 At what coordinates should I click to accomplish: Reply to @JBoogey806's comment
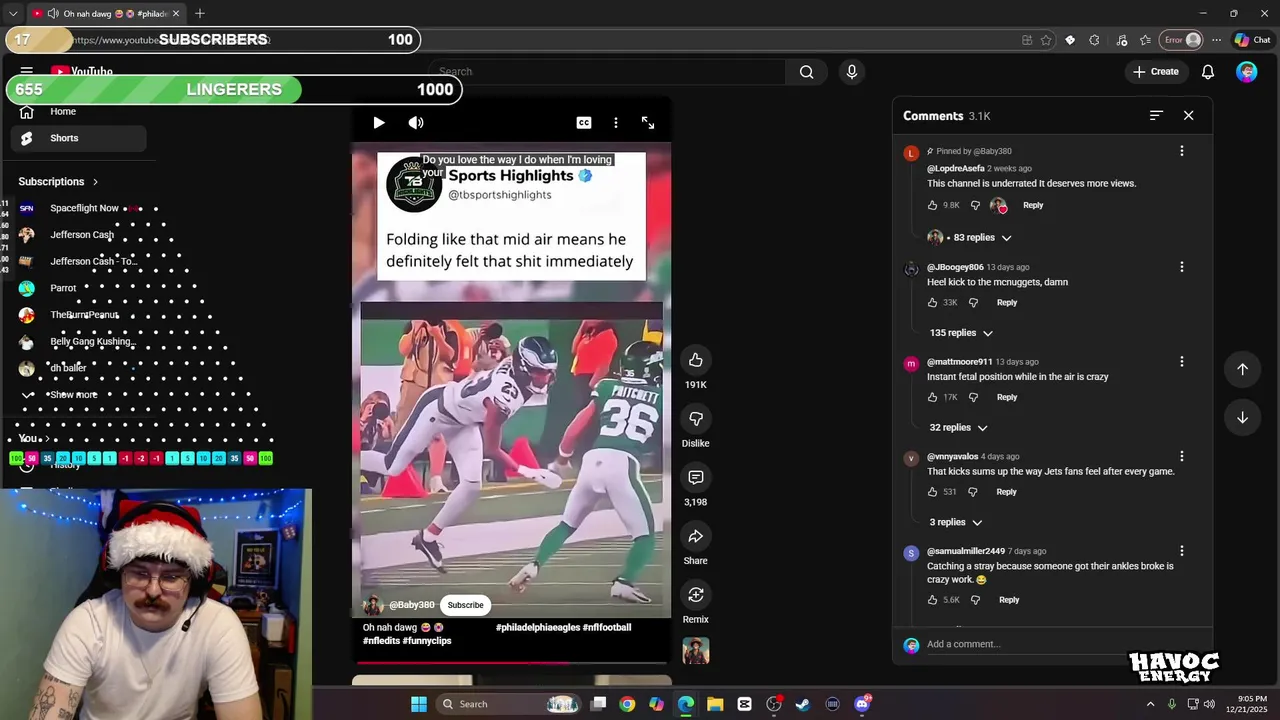(1007, 303)
